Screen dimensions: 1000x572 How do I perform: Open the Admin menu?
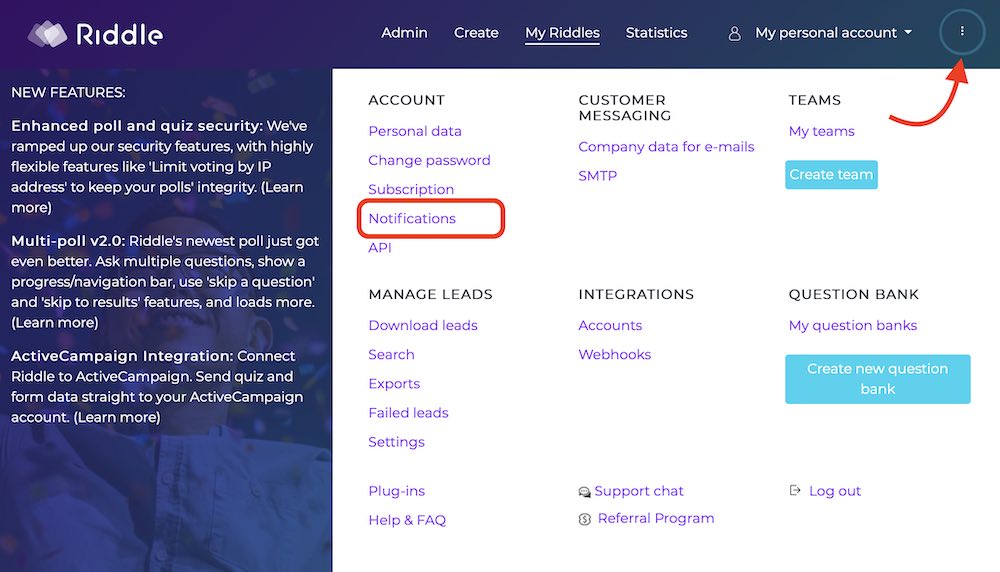(x=404, y=33)
